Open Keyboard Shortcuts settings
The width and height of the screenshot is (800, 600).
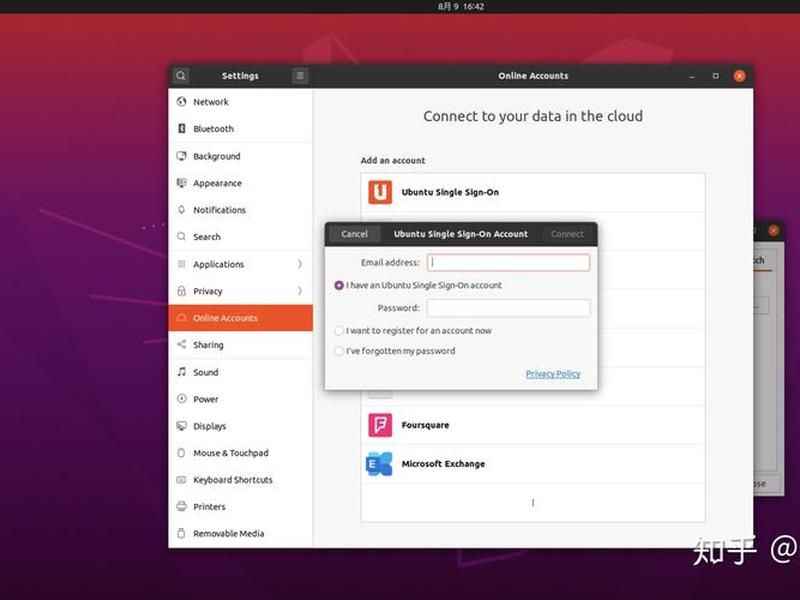(240, 480)
